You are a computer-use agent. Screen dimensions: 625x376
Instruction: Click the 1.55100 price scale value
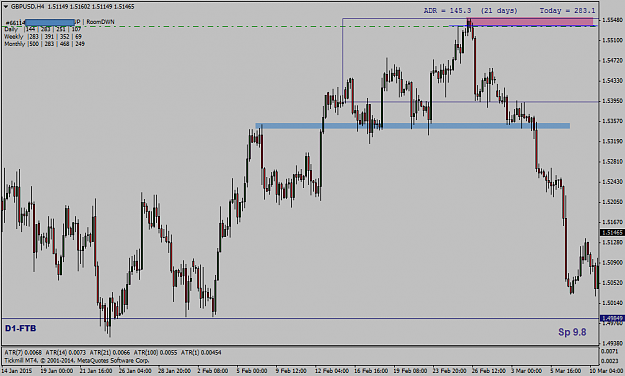[613, 40]
